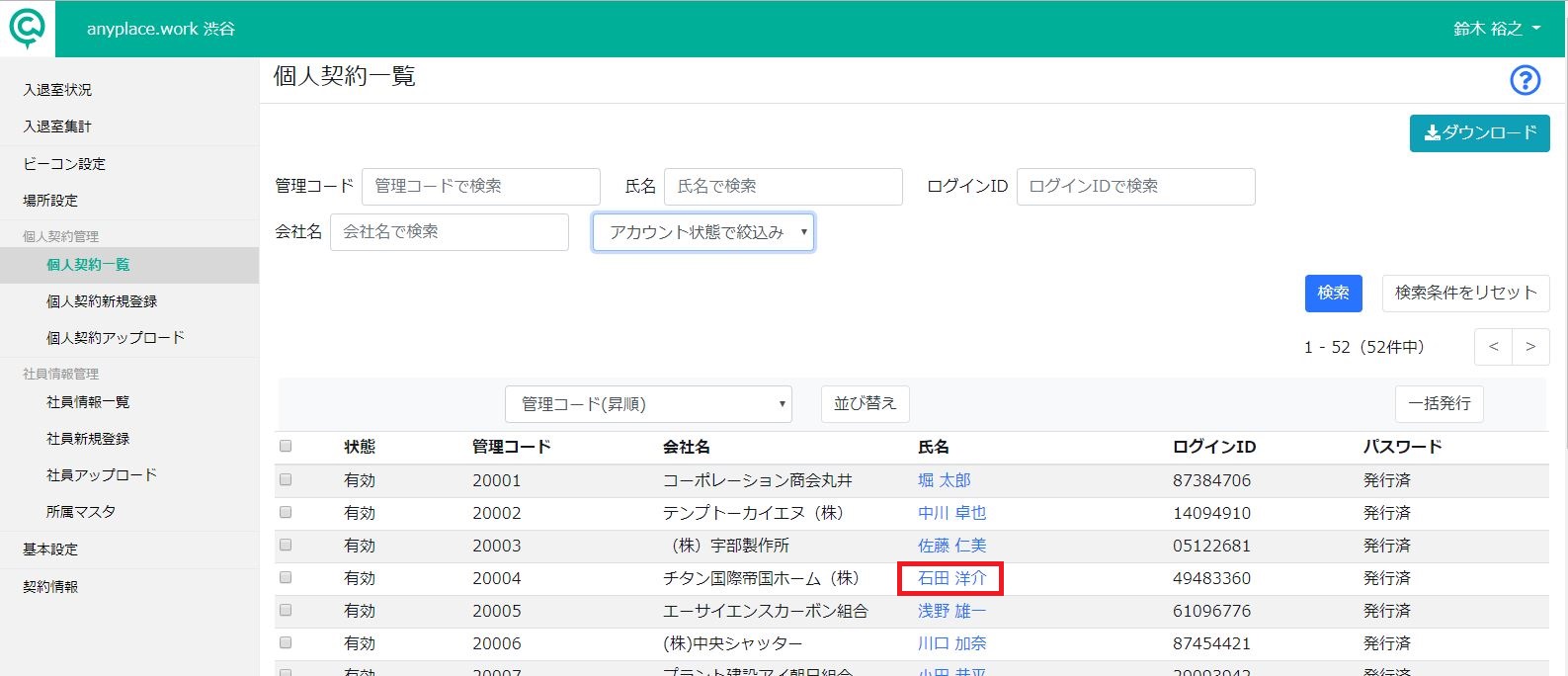
Task: Open the 石田 洋介 name link
Action: pos(951,578)
